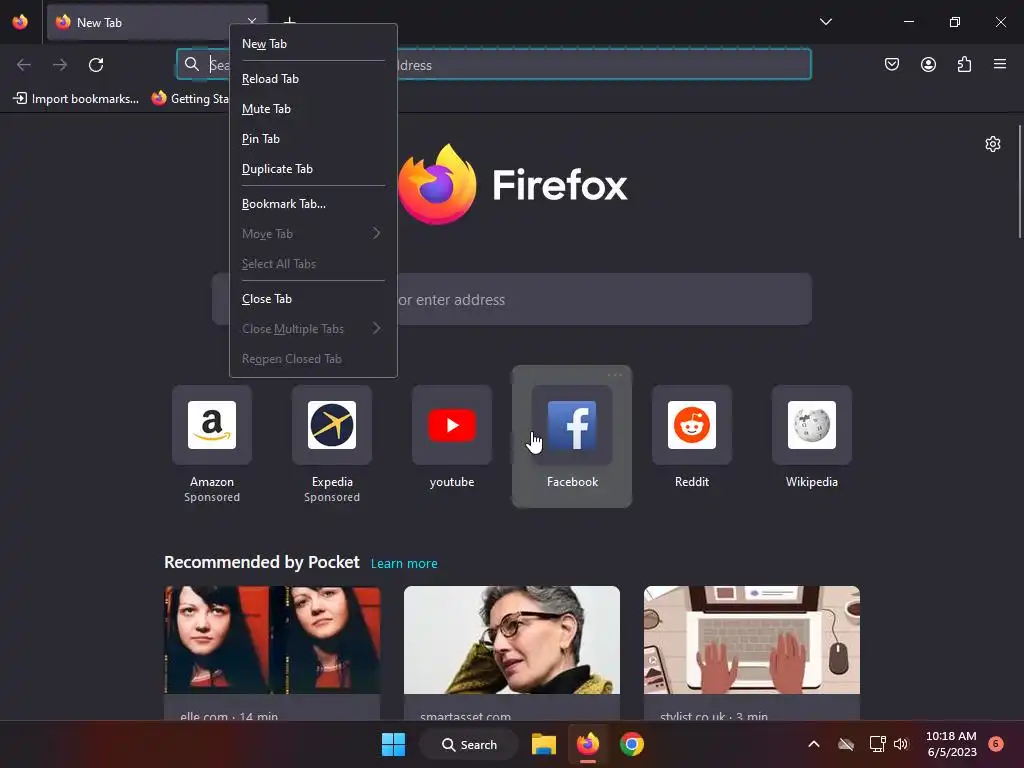Expand the Move Tab submenu arrow
1024x768 pixels.
coord(376,234)
